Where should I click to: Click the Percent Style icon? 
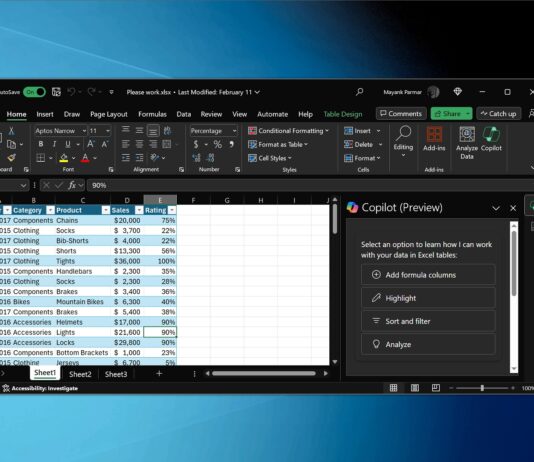(x=218, y=144)
